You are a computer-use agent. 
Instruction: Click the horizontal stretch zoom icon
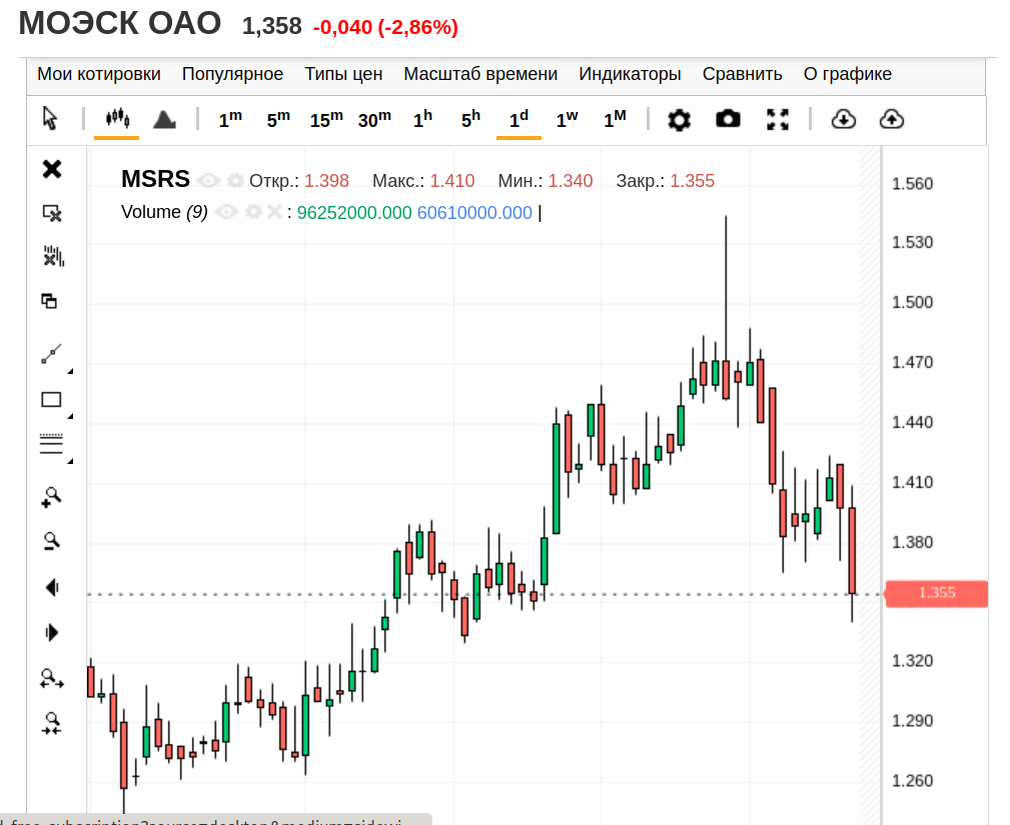52,679
